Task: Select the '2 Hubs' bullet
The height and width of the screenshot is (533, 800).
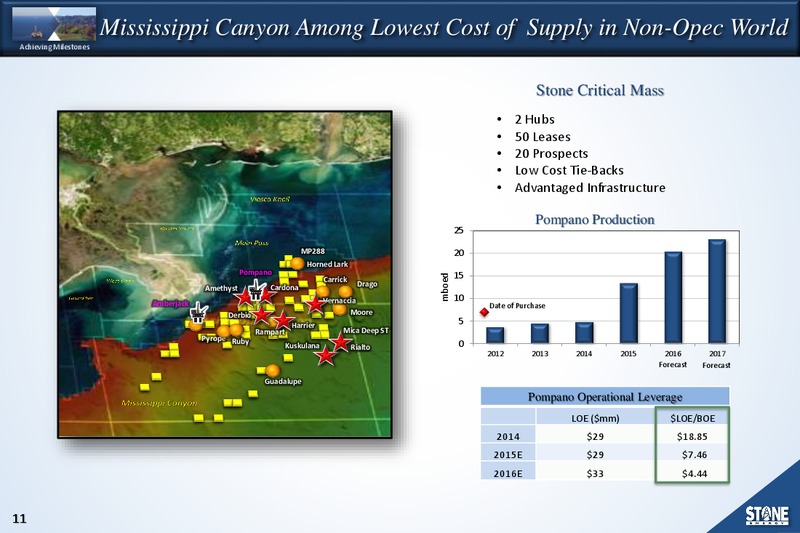Action: click(x=534, y=119)
